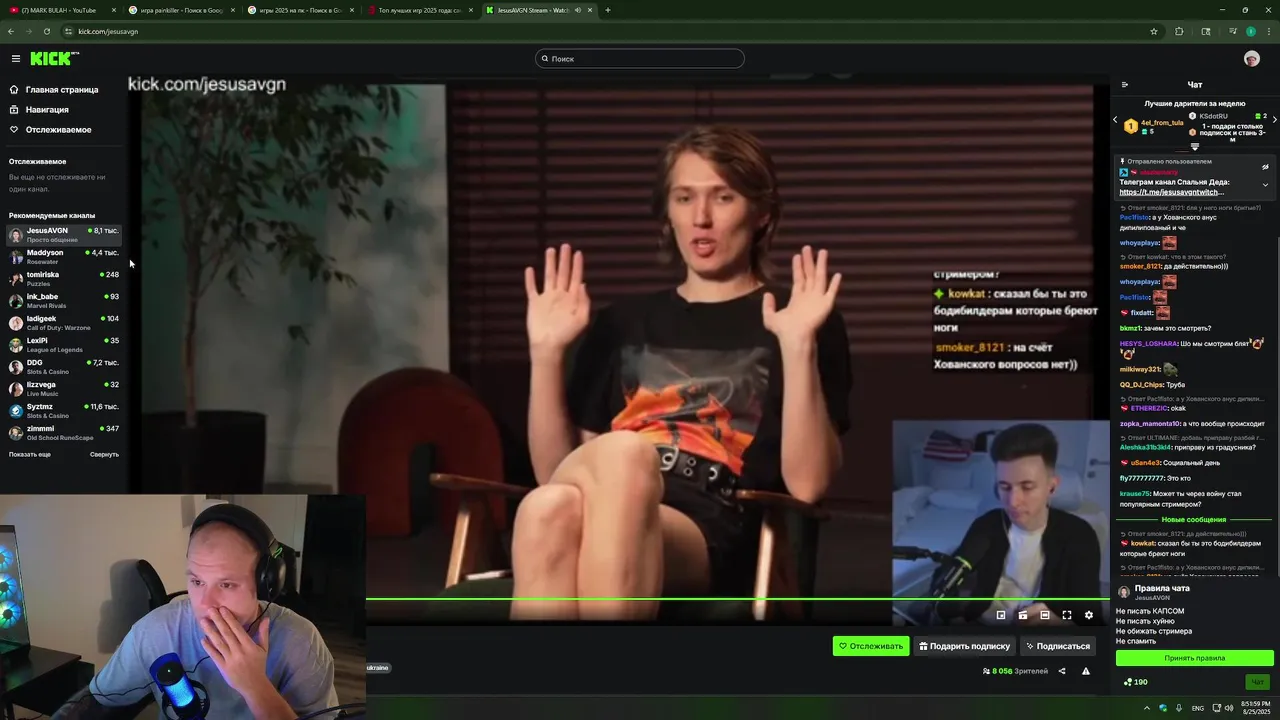Go back in browser history
1280x720 pixels.
coord(11,31)
